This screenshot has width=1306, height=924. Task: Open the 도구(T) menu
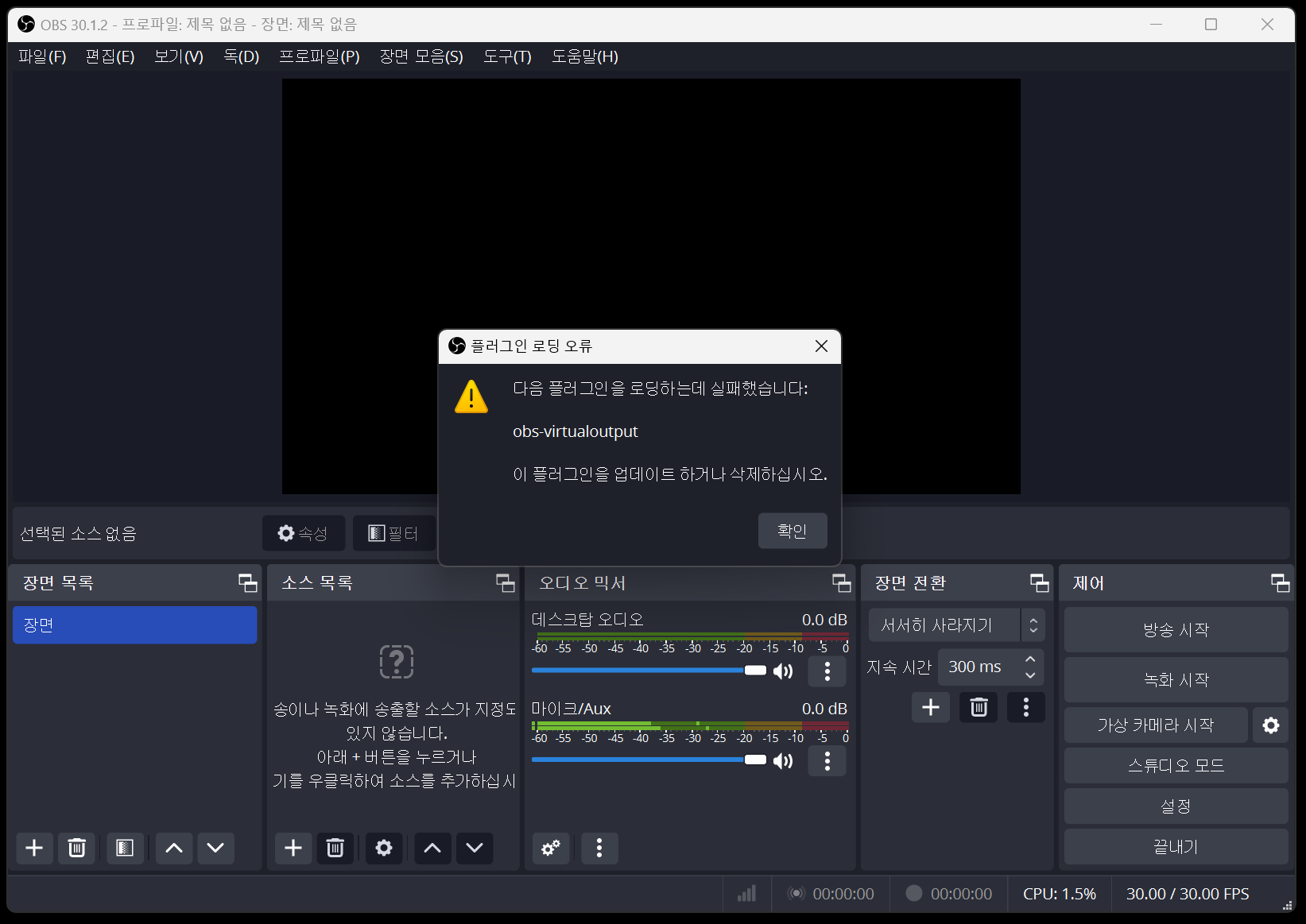click(x=507, y=56)
